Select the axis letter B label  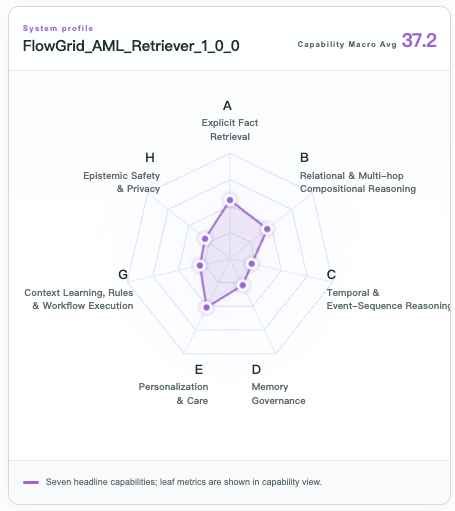pos(304,157)
